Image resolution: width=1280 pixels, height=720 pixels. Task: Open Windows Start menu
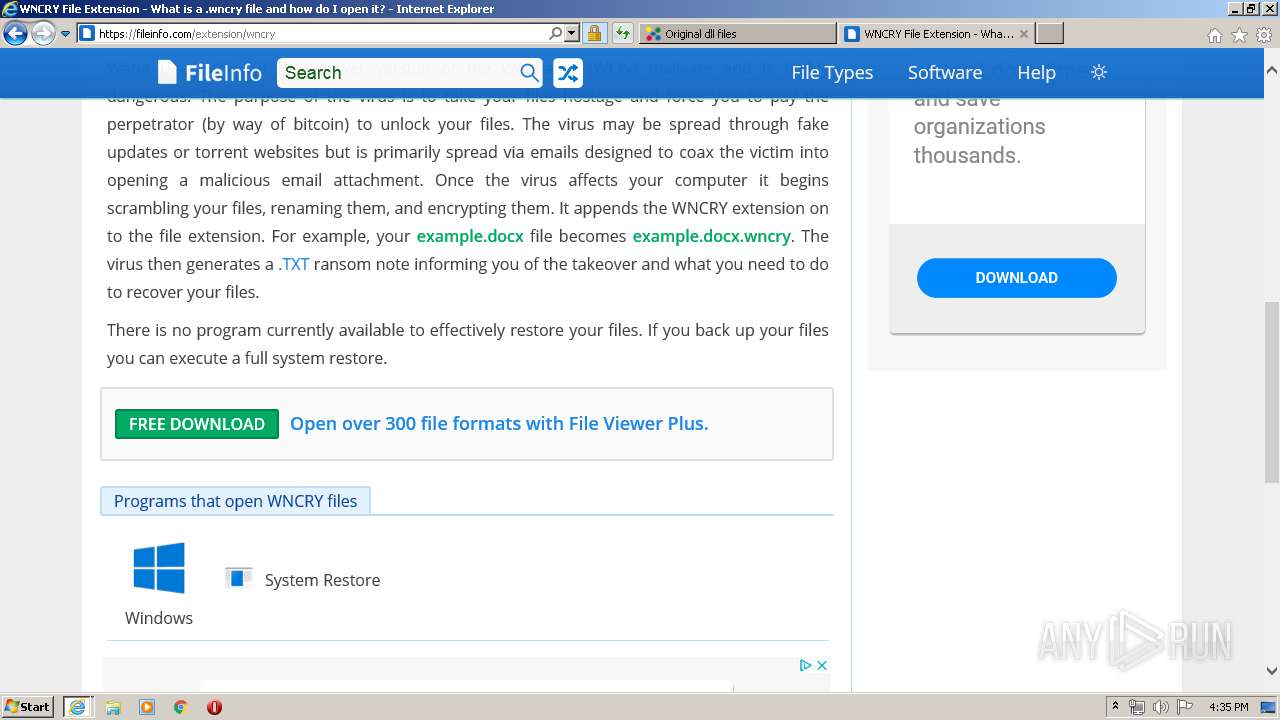pos(28,707)
